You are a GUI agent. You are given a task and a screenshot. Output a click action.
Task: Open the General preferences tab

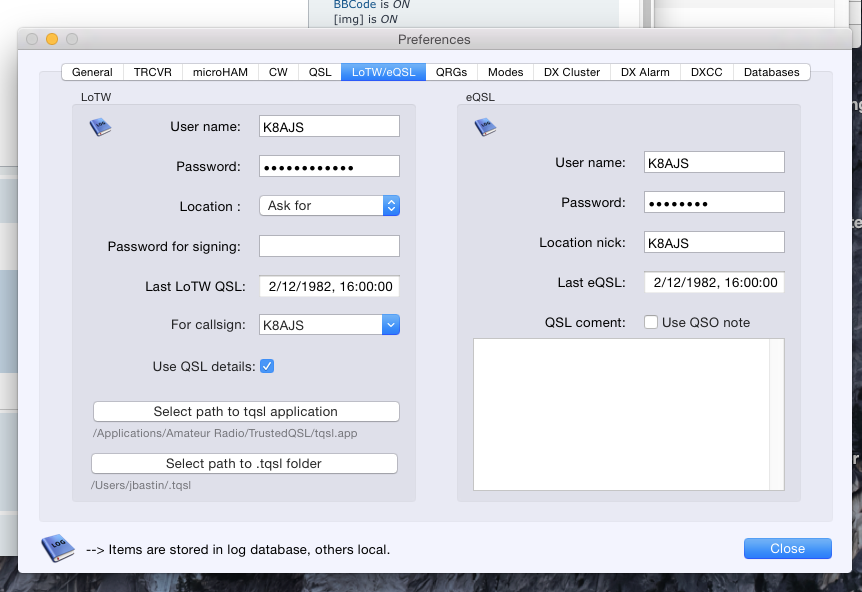coord(92,72)
